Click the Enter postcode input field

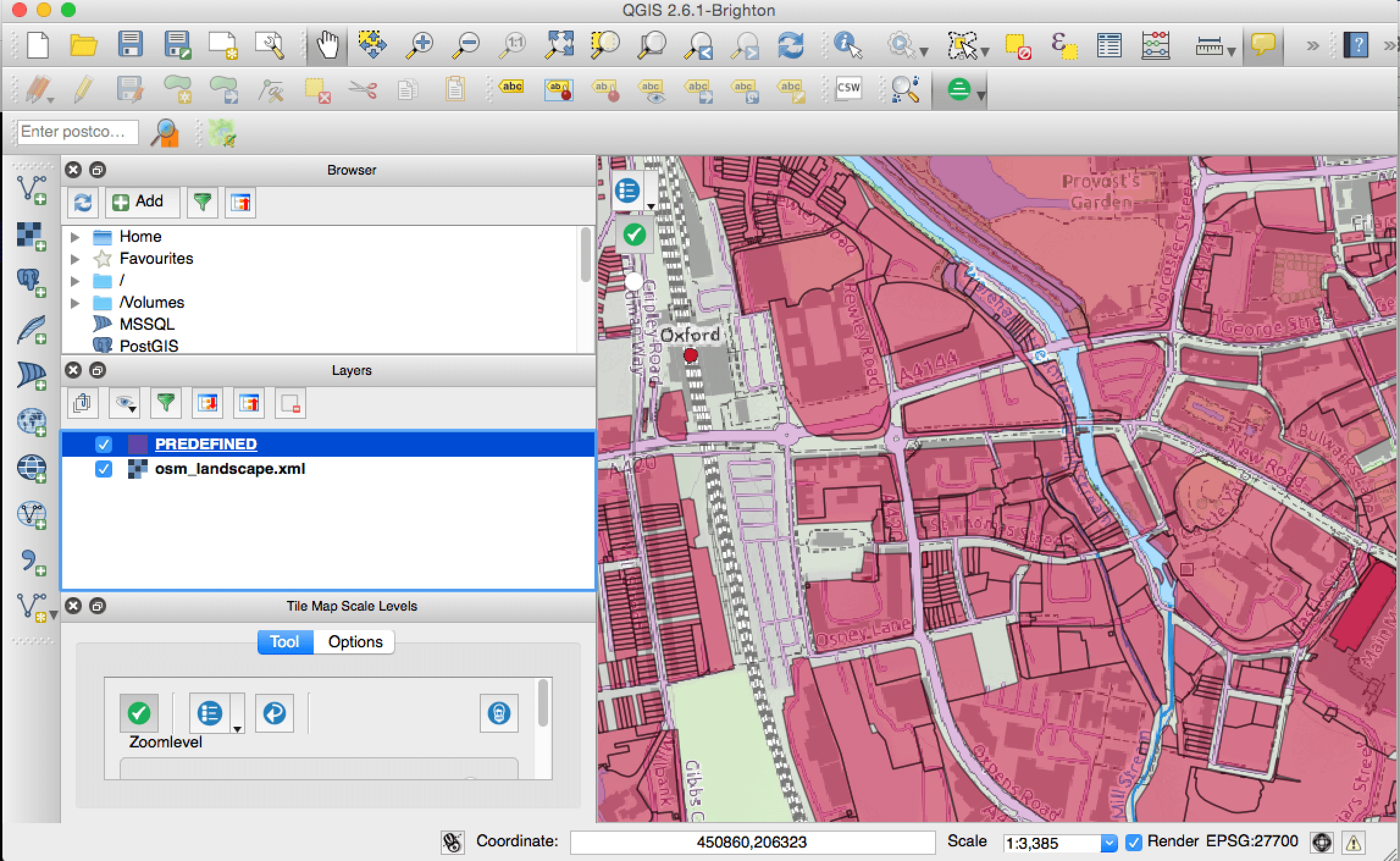click(78, 132)
